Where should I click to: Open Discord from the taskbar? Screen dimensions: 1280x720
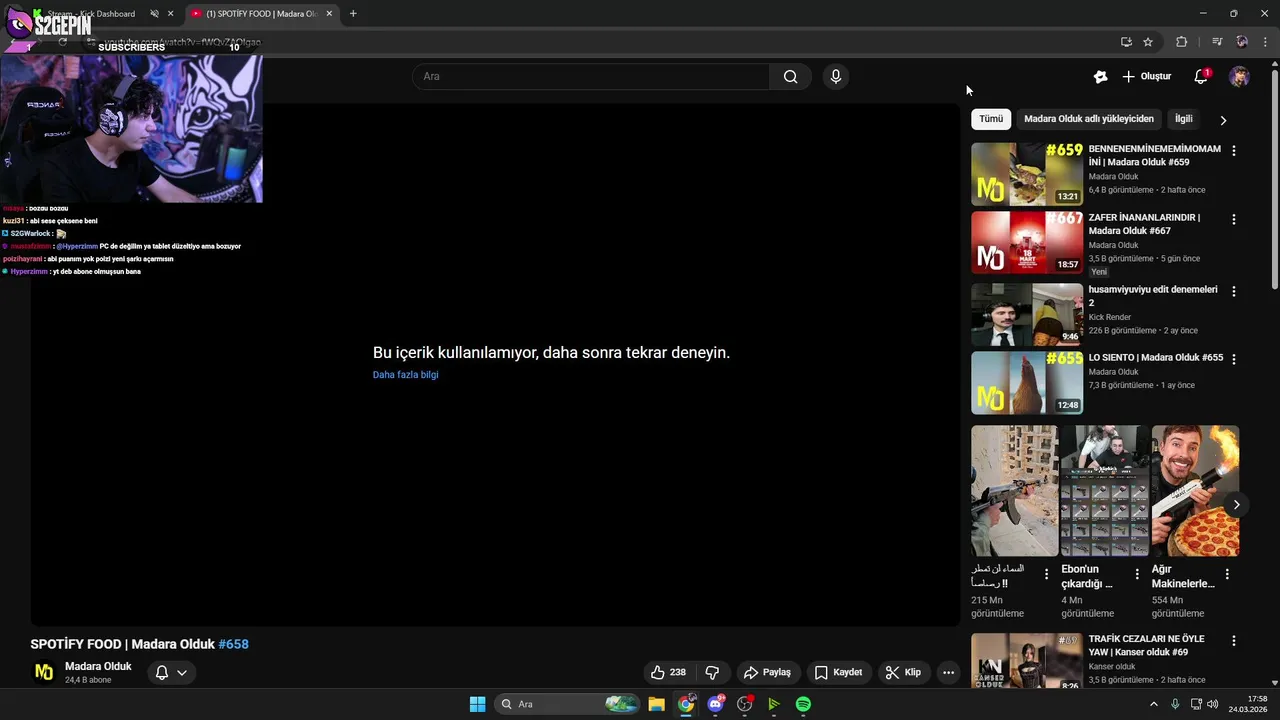coord(715,704)
